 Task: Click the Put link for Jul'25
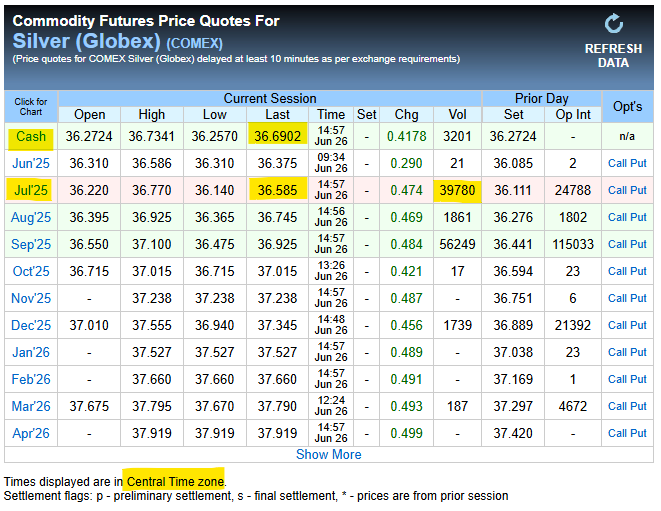pos(639,190)
